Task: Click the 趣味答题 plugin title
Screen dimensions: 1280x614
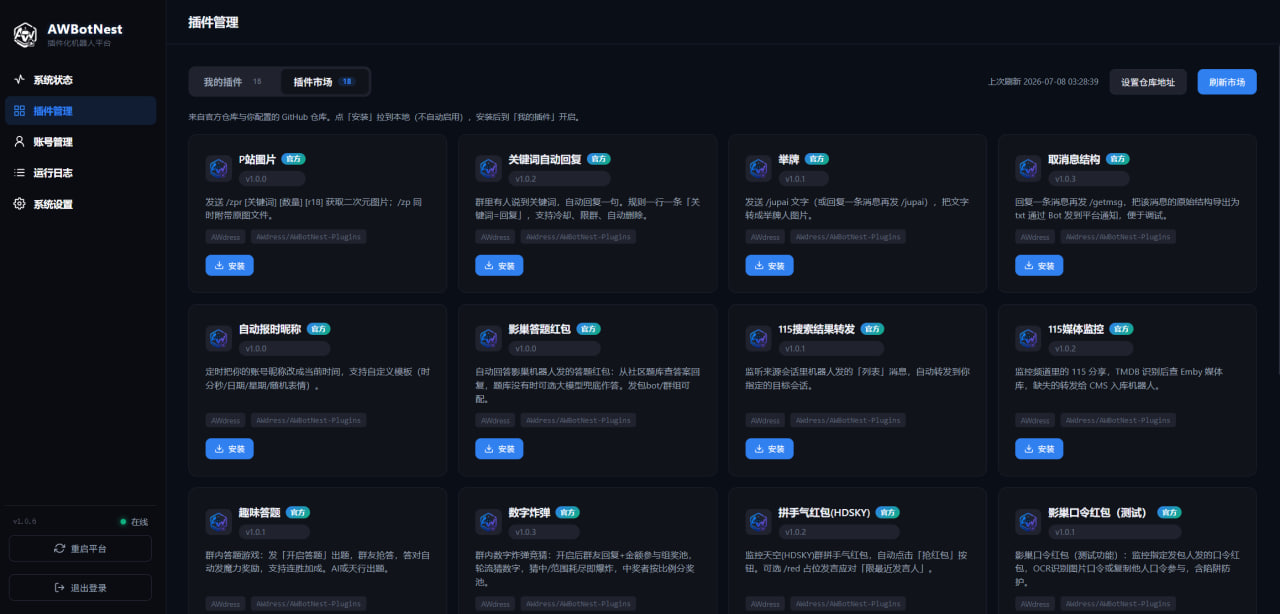Action: click(259, 512)
